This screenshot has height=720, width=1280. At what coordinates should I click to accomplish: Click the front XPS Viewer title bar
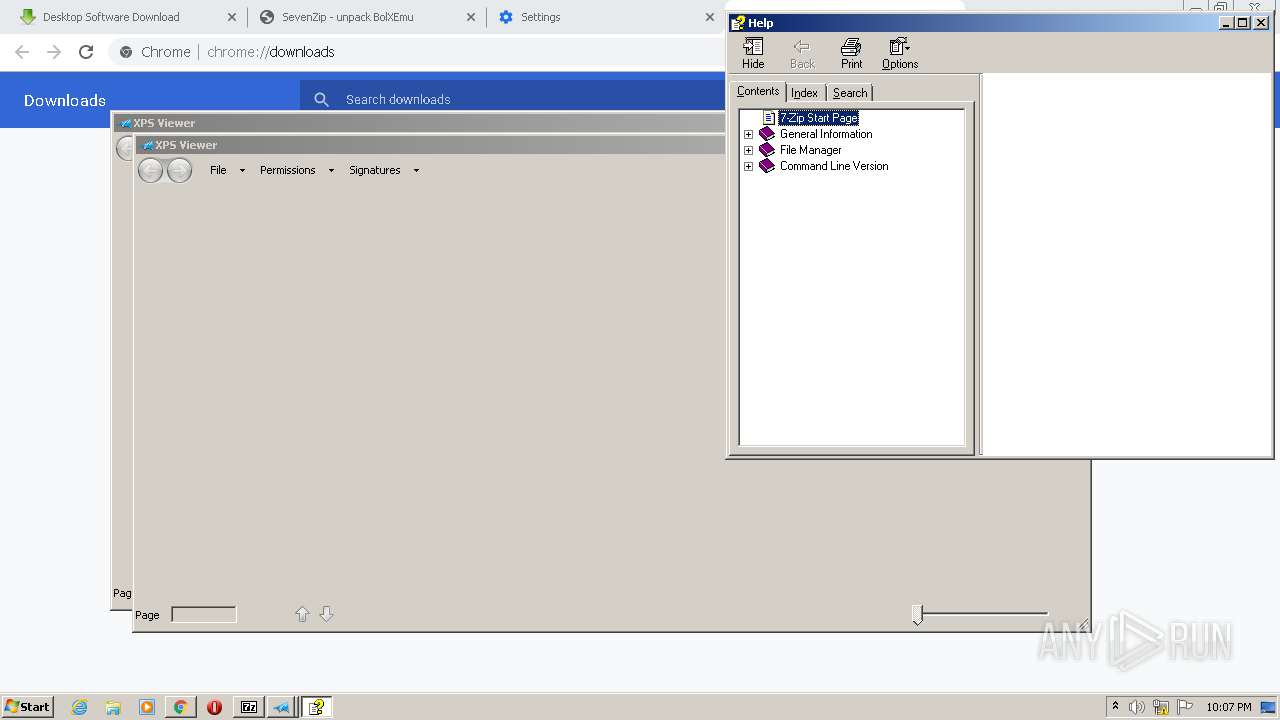pyautogui.click(x=430, y=145)
